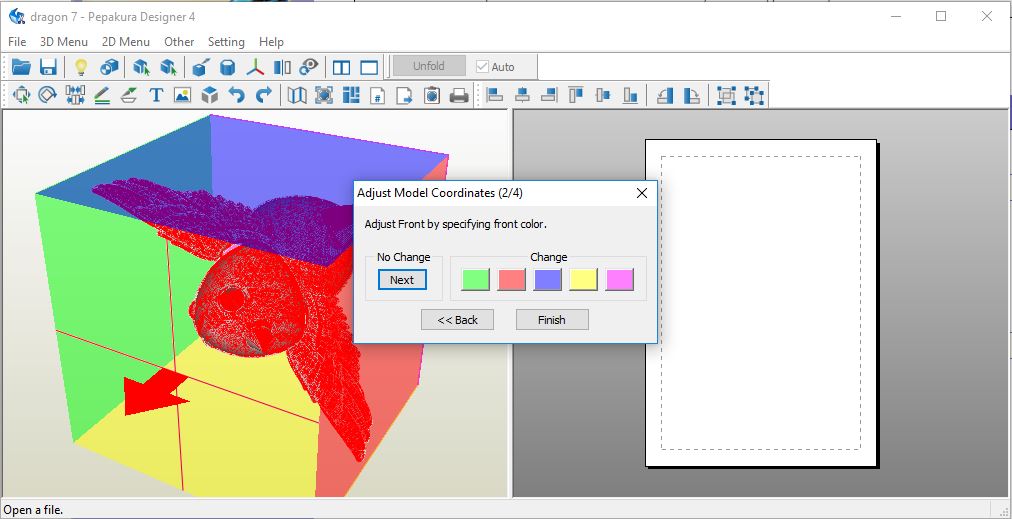Click the align vertical center icon
The height and width of the screenshot is (519, 1012).
click(x=603, y=96)
